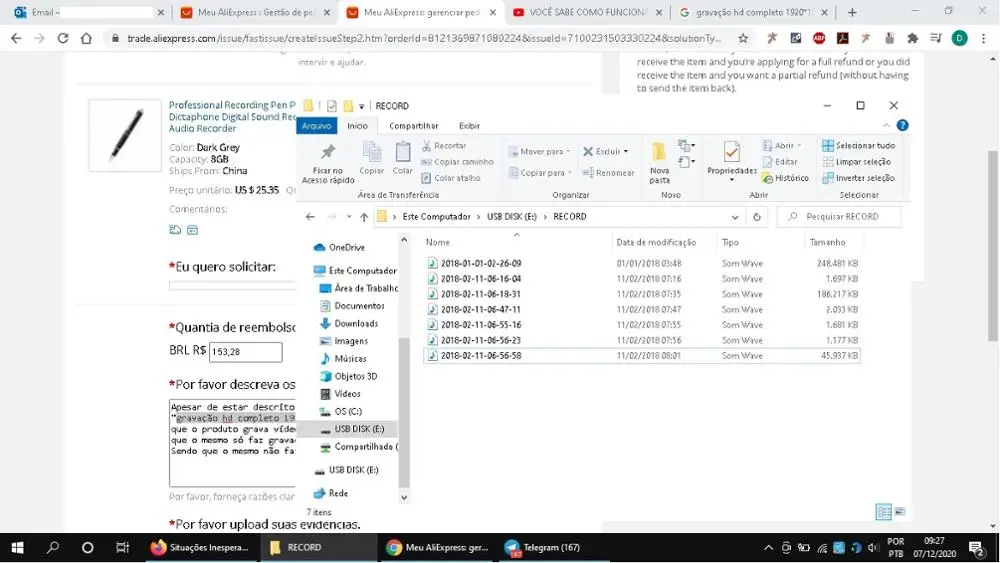Open Propriedades of selected file
Image resolution: width=1000 pixels, height=563 pixels.
[x=732, y=162]
